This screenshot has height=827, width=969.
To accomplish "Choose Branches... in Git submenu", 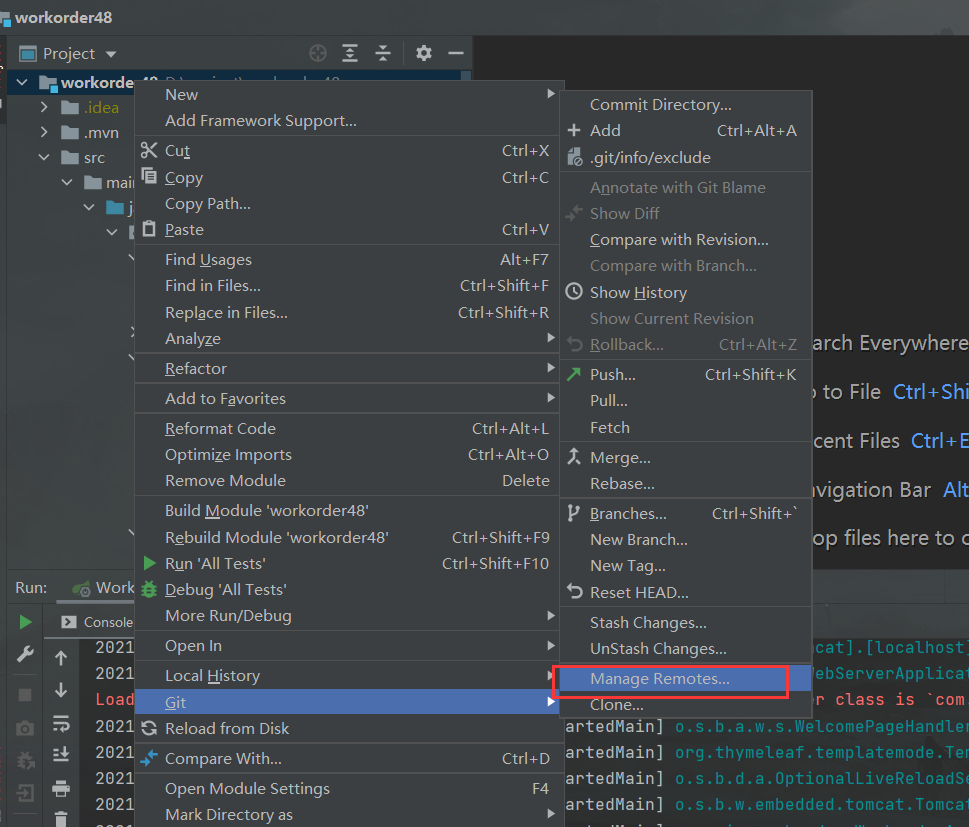I will [x=686, y=514].
